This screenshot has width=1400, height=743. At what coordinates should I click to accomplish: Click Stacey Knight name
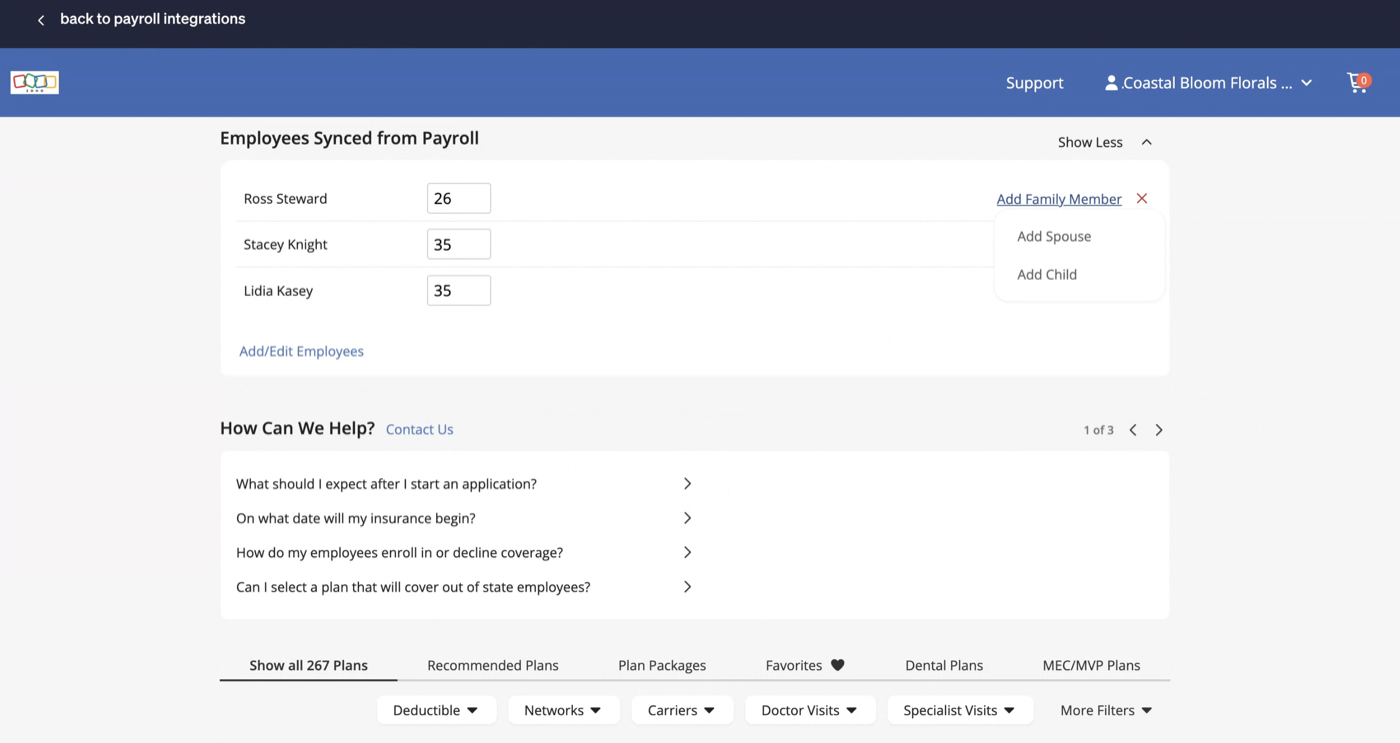[286, 244]
